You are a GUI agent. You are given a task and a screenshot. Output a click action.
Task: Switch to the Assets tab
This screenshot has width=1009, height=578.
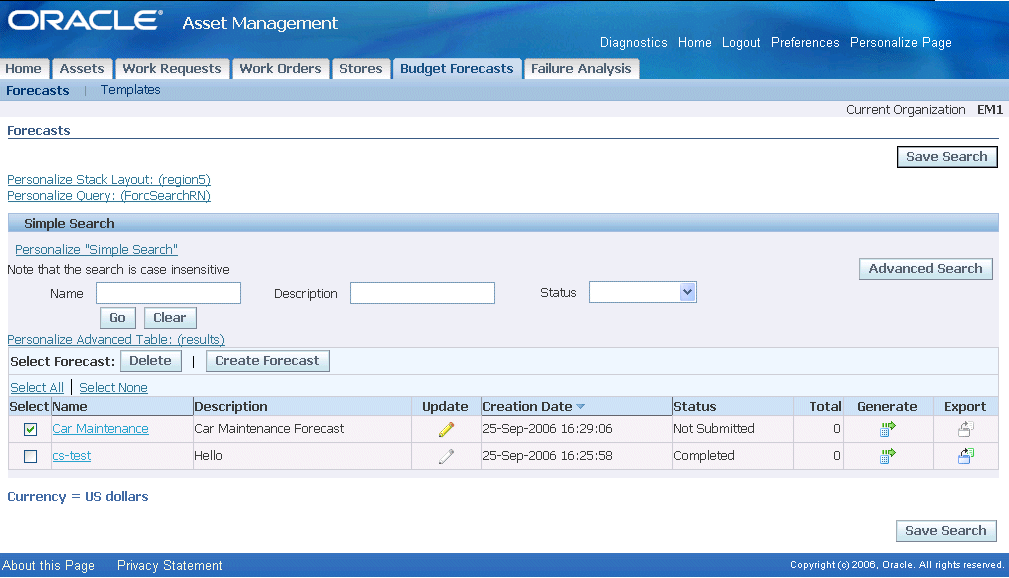pyautogui.click(x=82, y=69)
